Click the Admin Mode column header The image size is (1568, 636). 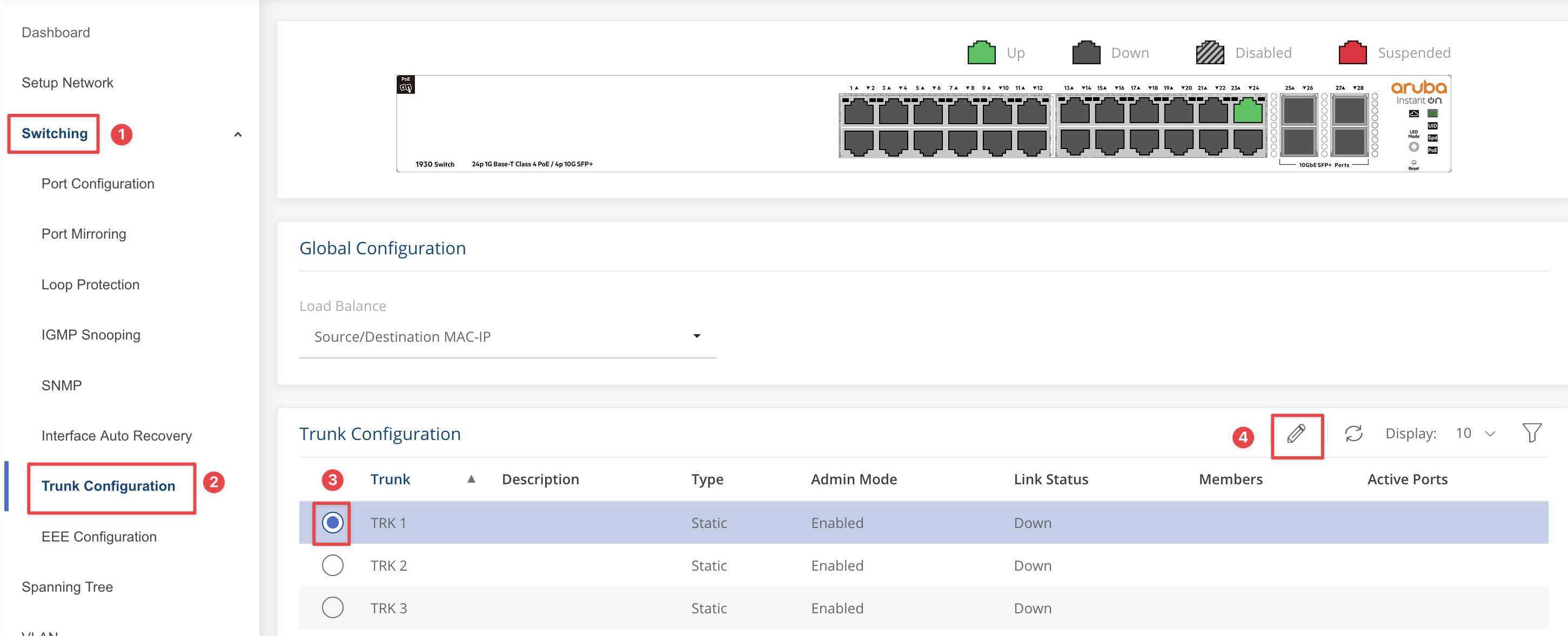tap(853, 479)
